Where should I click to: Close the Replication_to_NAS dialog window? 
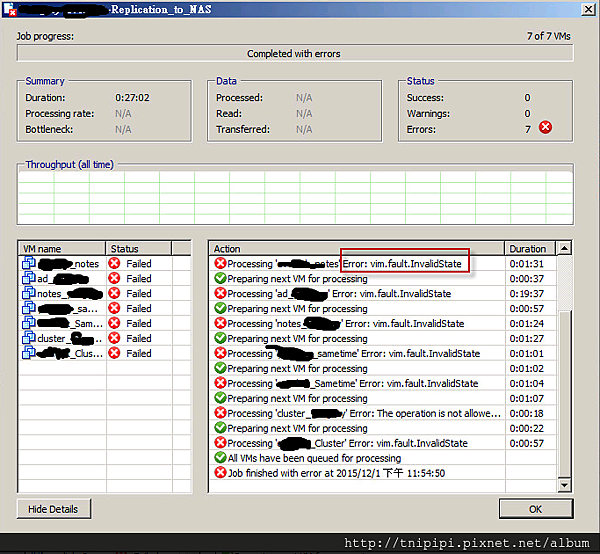pyautogui.click(x=588, y=9)
